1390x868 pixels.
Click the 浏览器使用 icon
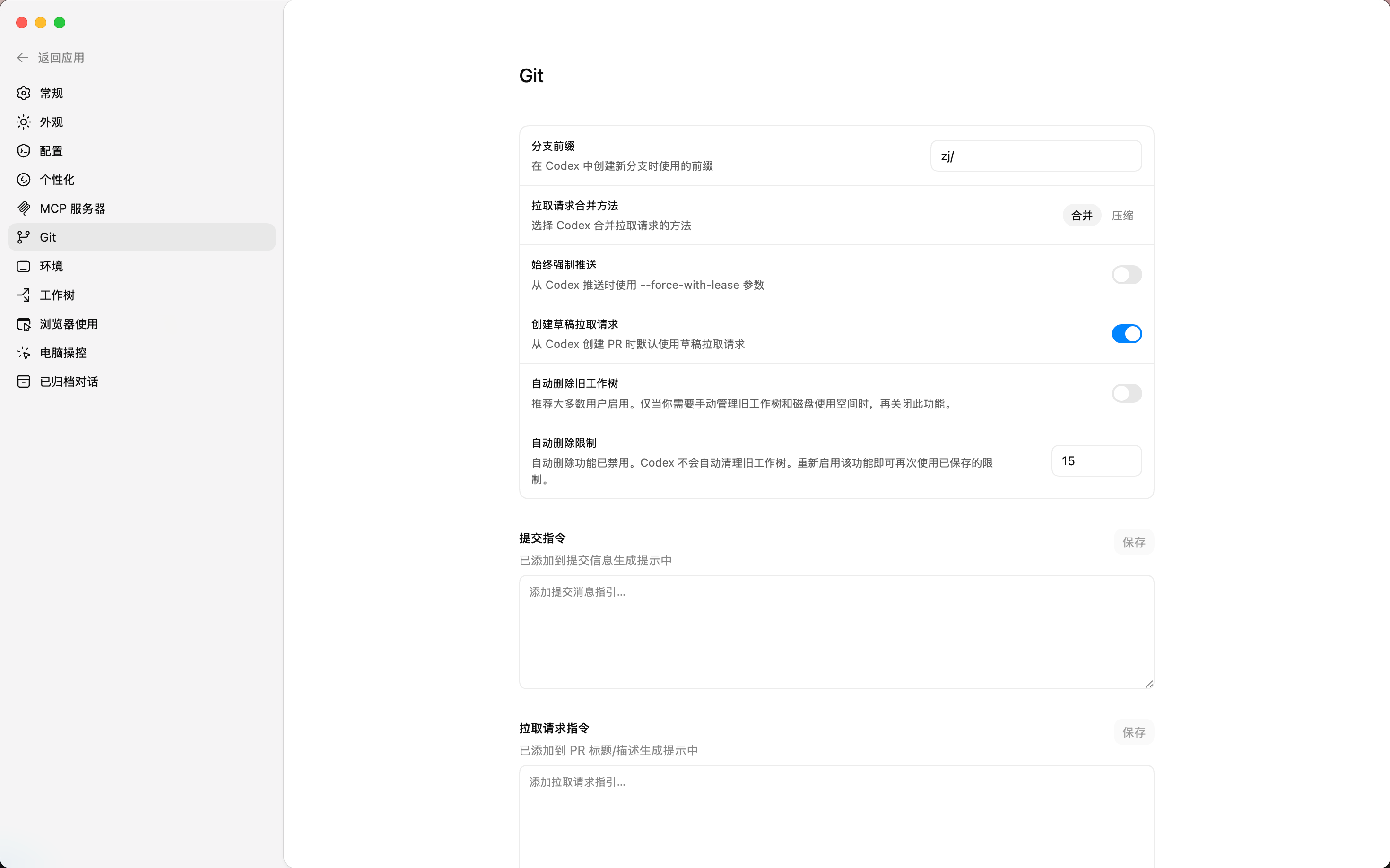click(x=24, y=324)
